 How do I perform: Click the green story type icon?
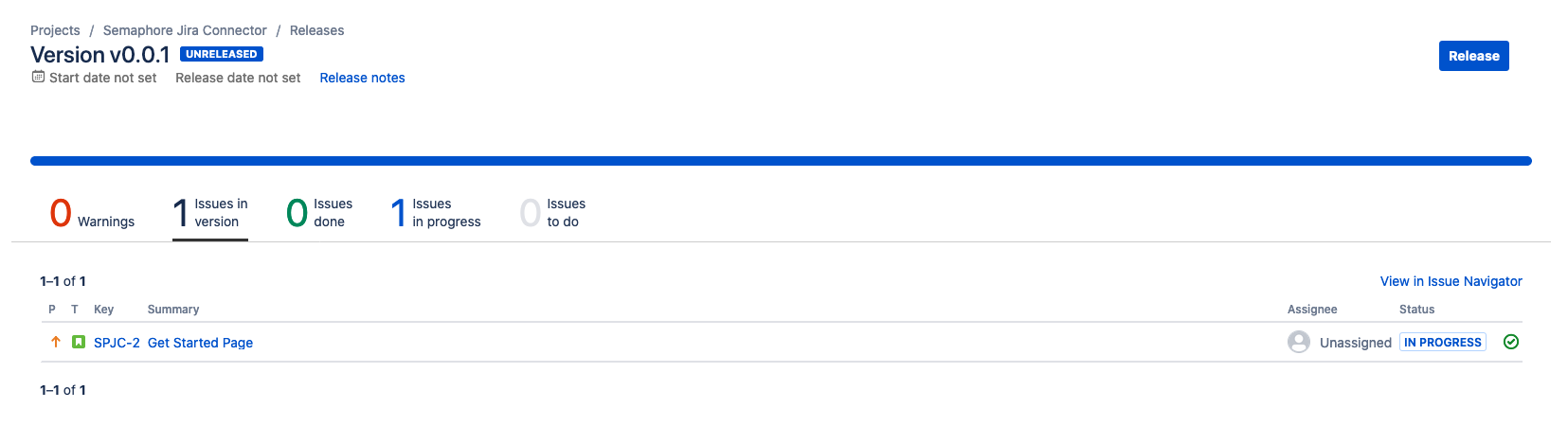point(79,342)
